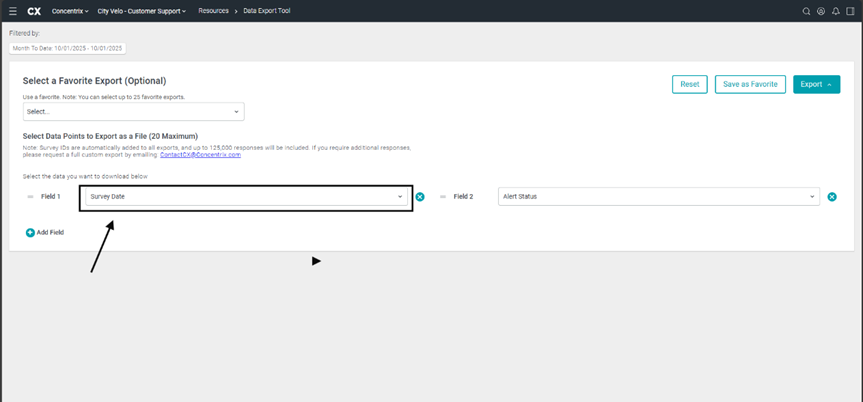The height and width of the screenshot is (402, 863).
Task: Remove Field 2 using its X icon
Action: click(x=832, y=197)
